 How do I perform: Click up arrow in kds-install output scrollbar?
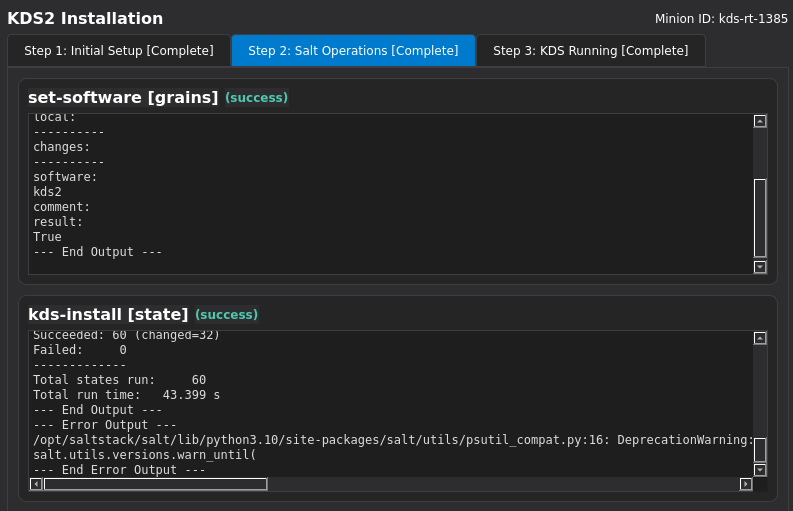pos(760,338)
